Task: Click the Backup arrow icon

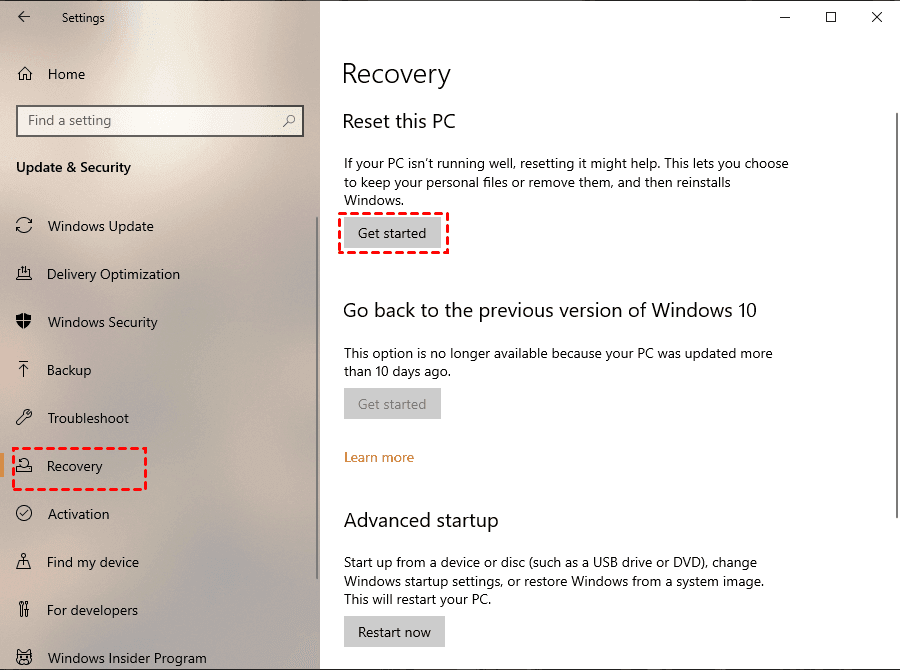Action: click(25, 370)
